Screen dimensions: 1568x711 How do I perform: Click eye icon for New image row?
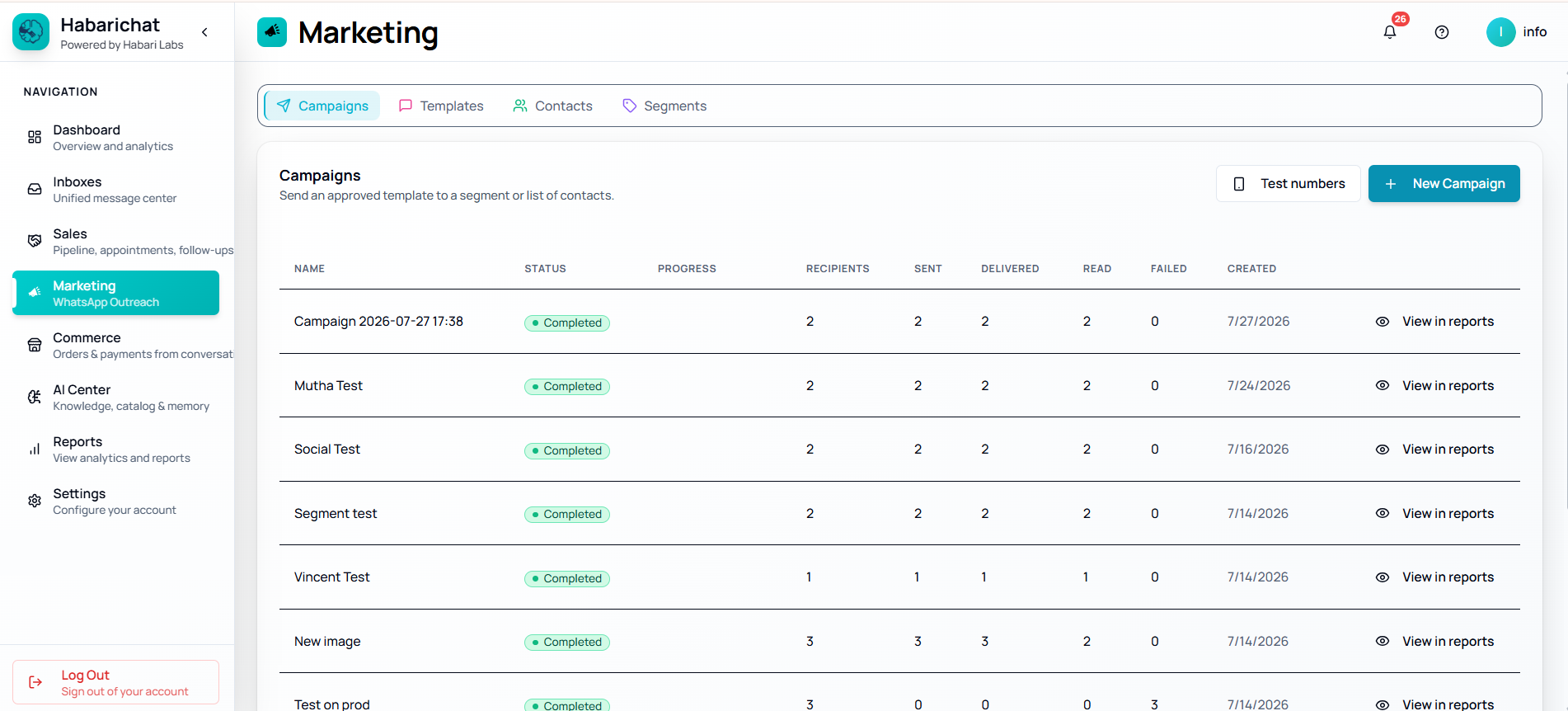pos(1383,641)
